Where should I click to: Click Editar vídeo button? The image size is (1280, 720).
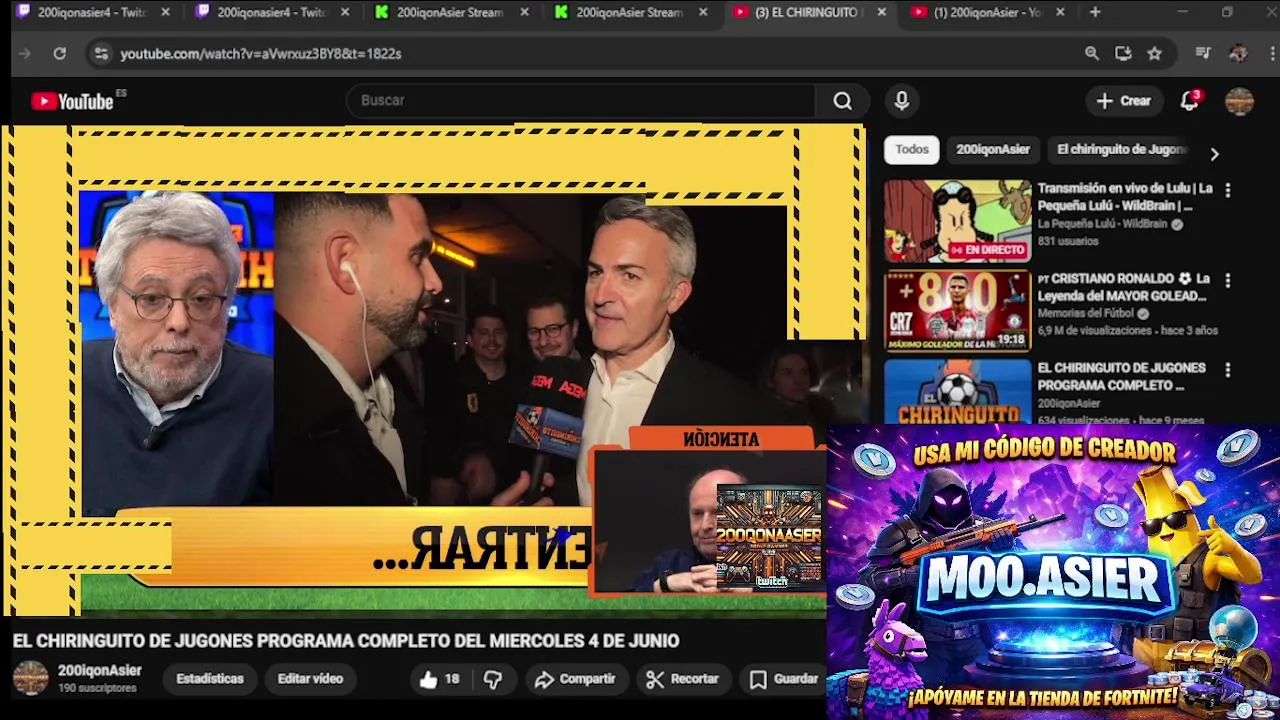(x=310, y=679)
